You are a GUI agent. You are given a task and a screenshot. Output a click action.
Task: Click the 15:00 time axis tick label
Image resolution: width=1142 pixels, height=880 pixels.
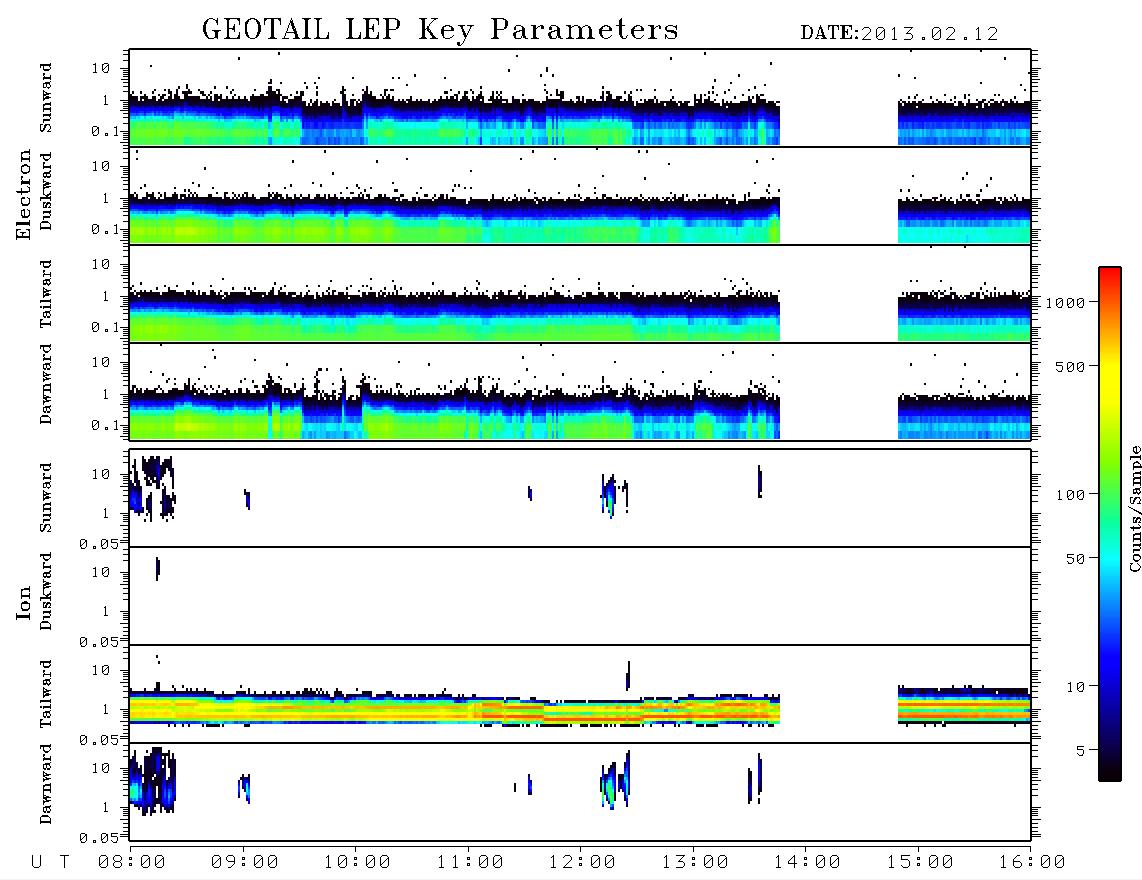click(x=920, y=862)
